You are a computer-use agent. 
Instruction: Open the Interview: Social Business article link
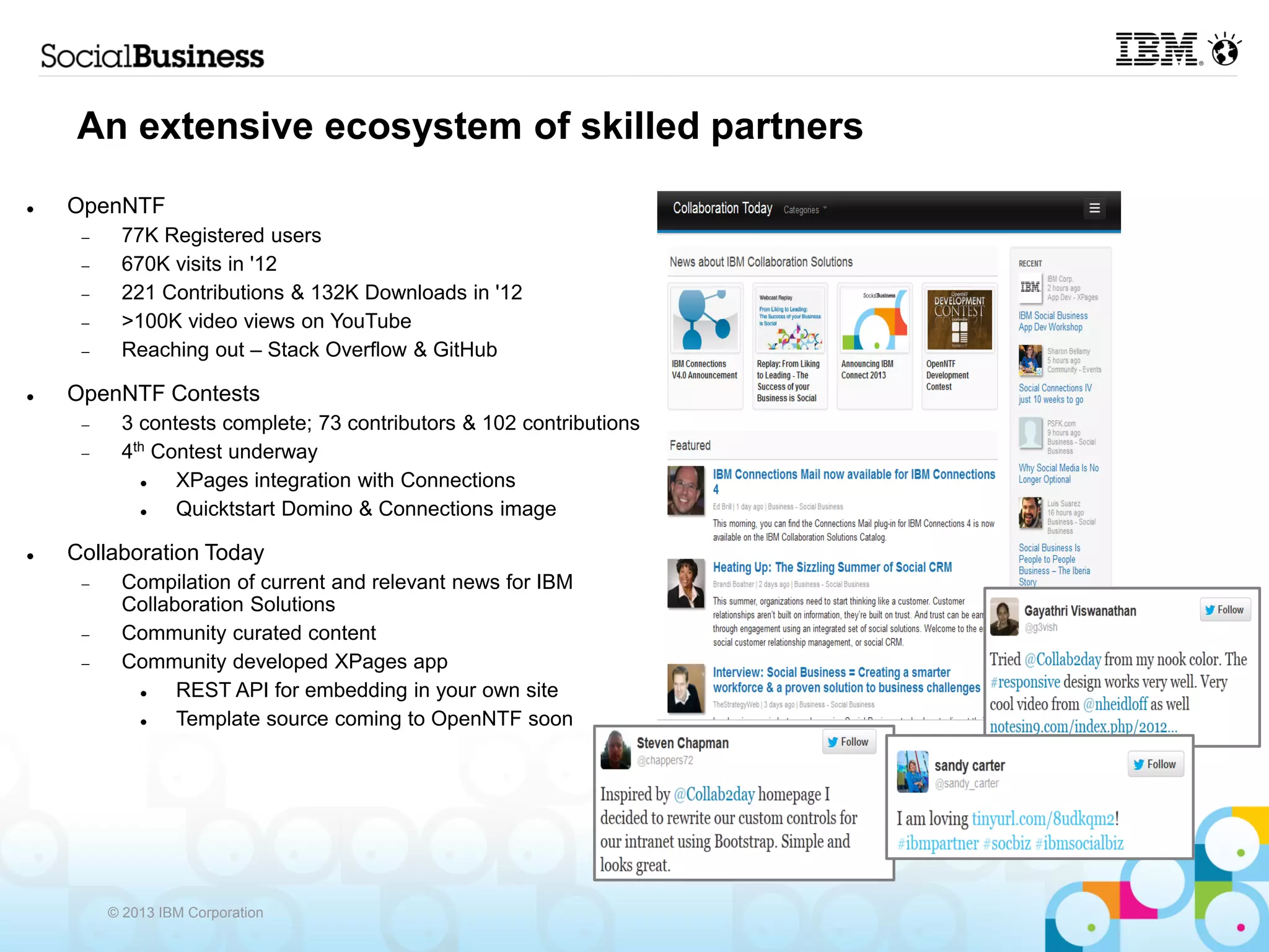coord(846,679)
